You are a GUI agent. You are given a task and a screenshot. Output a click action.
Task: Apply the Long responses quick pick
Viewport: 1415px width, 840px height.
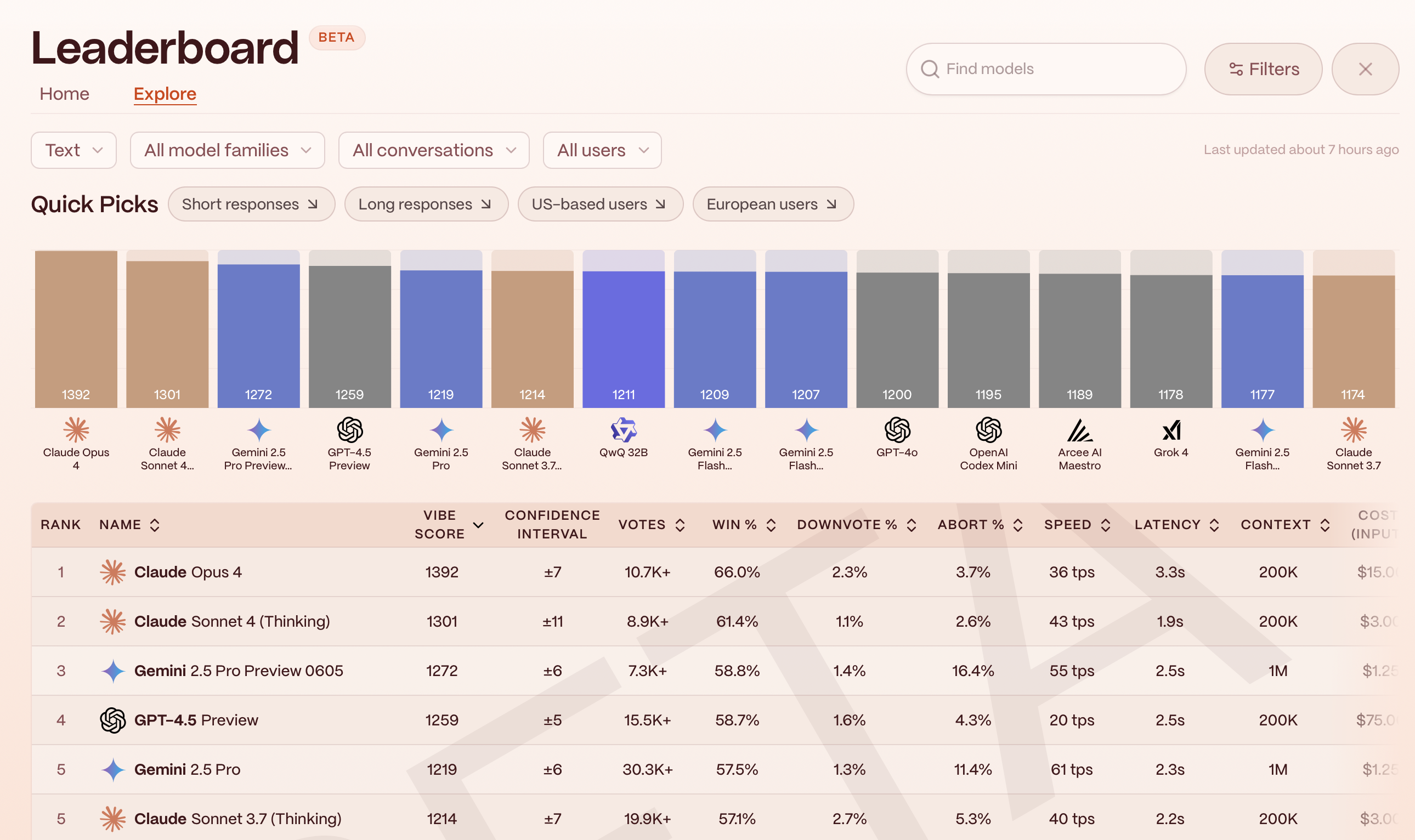click(x=426, y=204)
